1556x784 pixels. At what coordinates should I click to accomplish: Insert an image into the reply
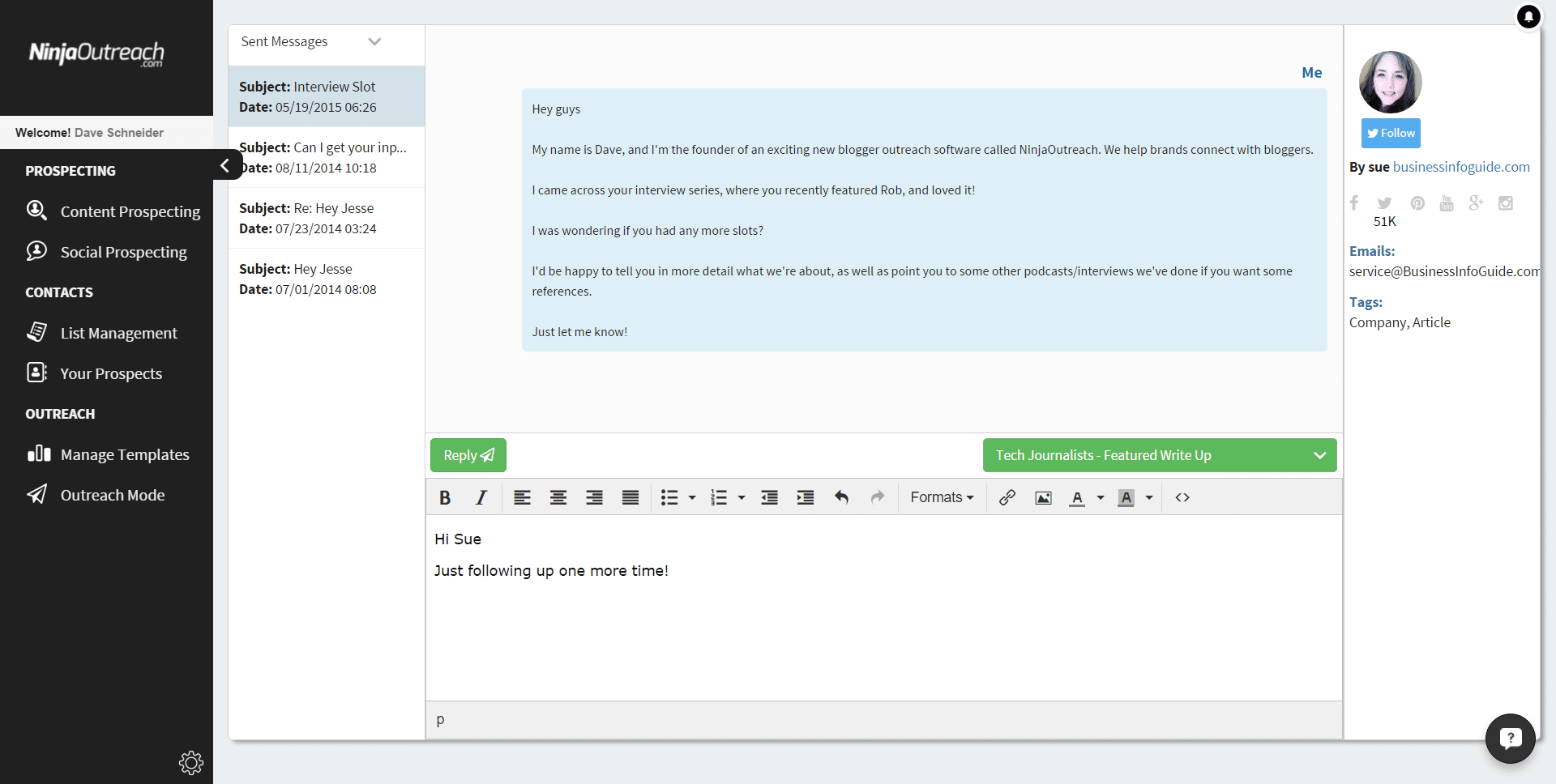1043,497
